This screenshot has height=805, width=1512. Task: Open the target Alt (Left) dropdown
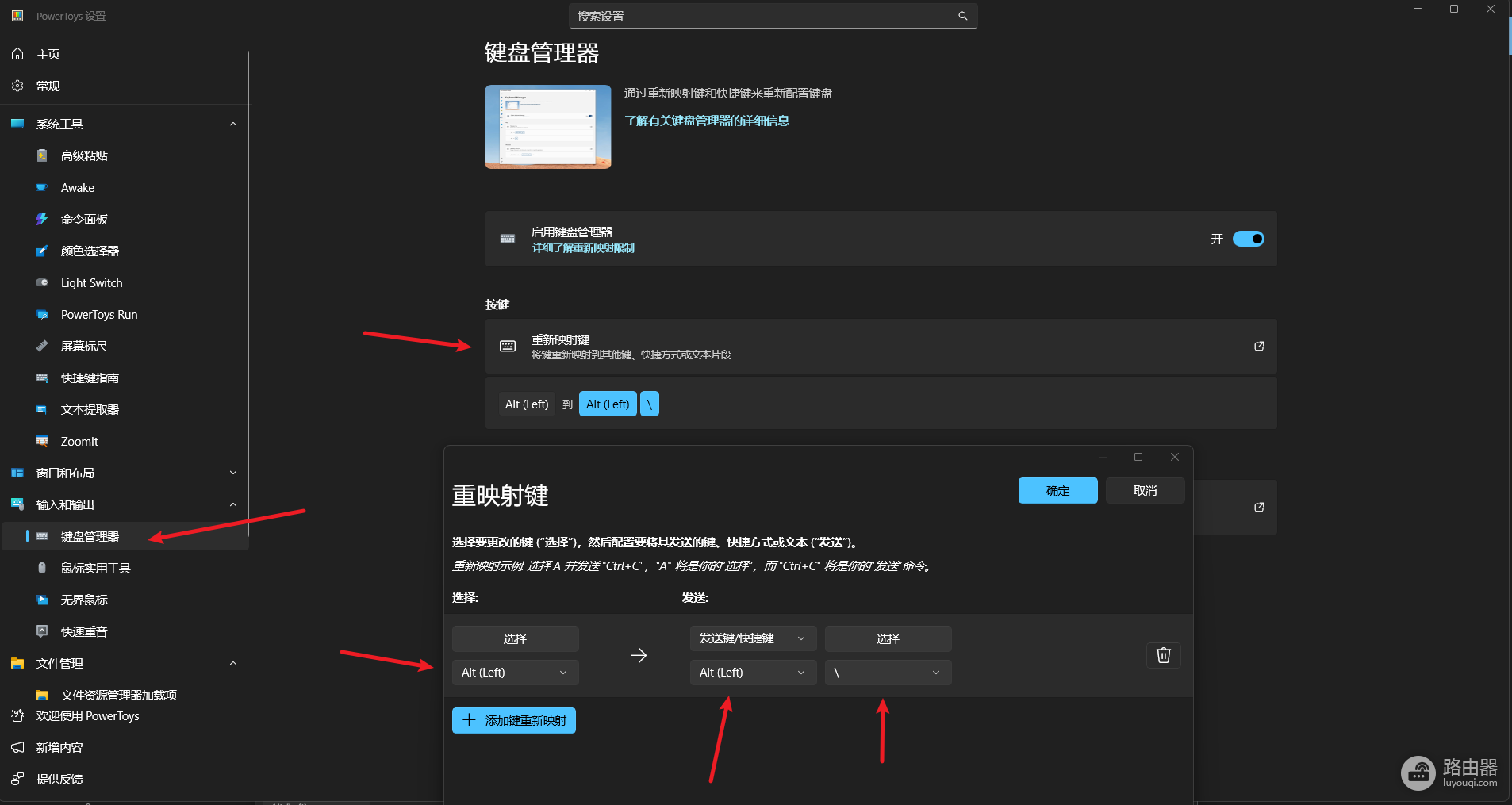754,672
